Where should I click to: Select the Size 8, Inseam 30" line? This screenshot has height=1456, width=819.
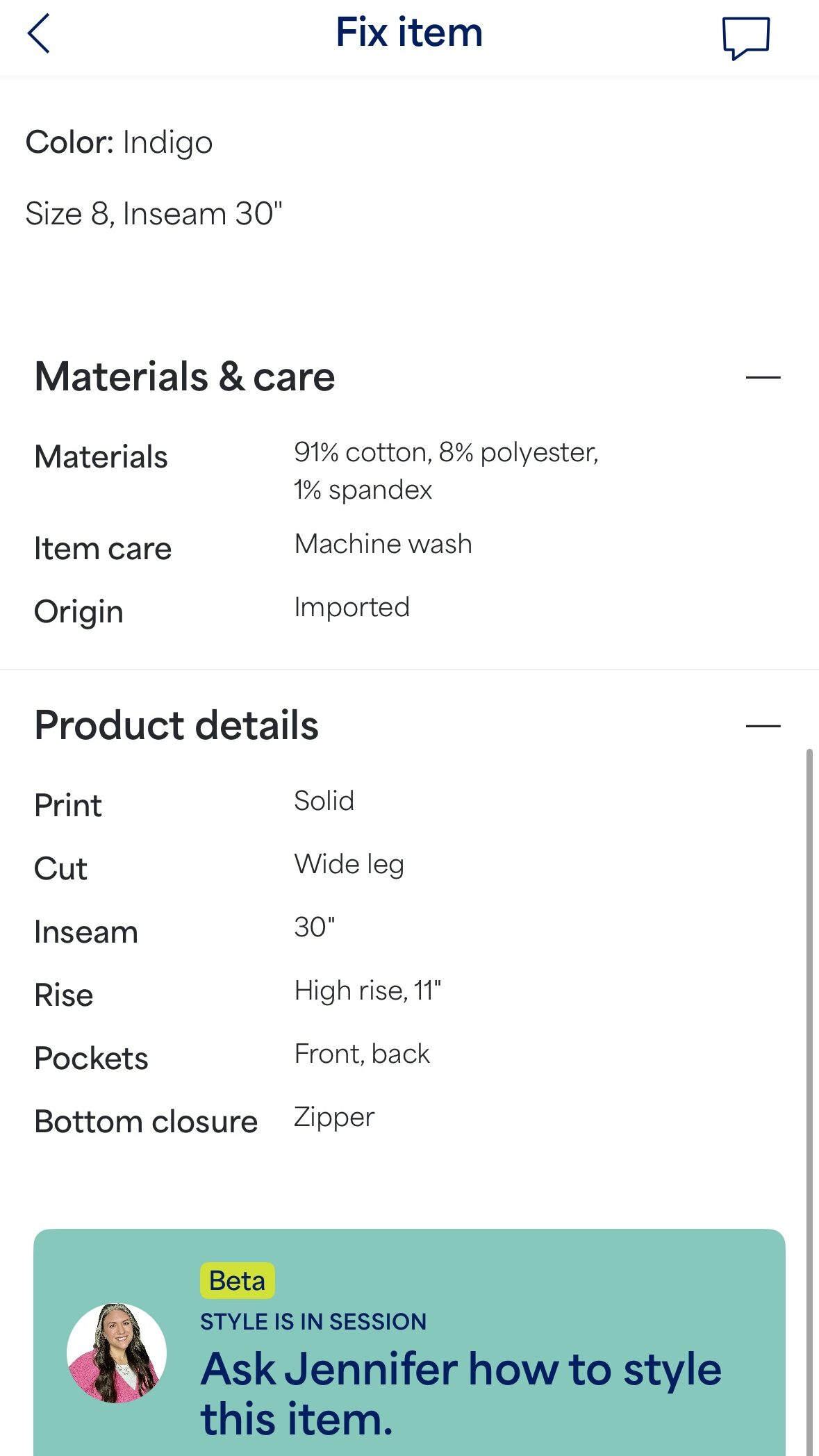[x=154, y=214]
